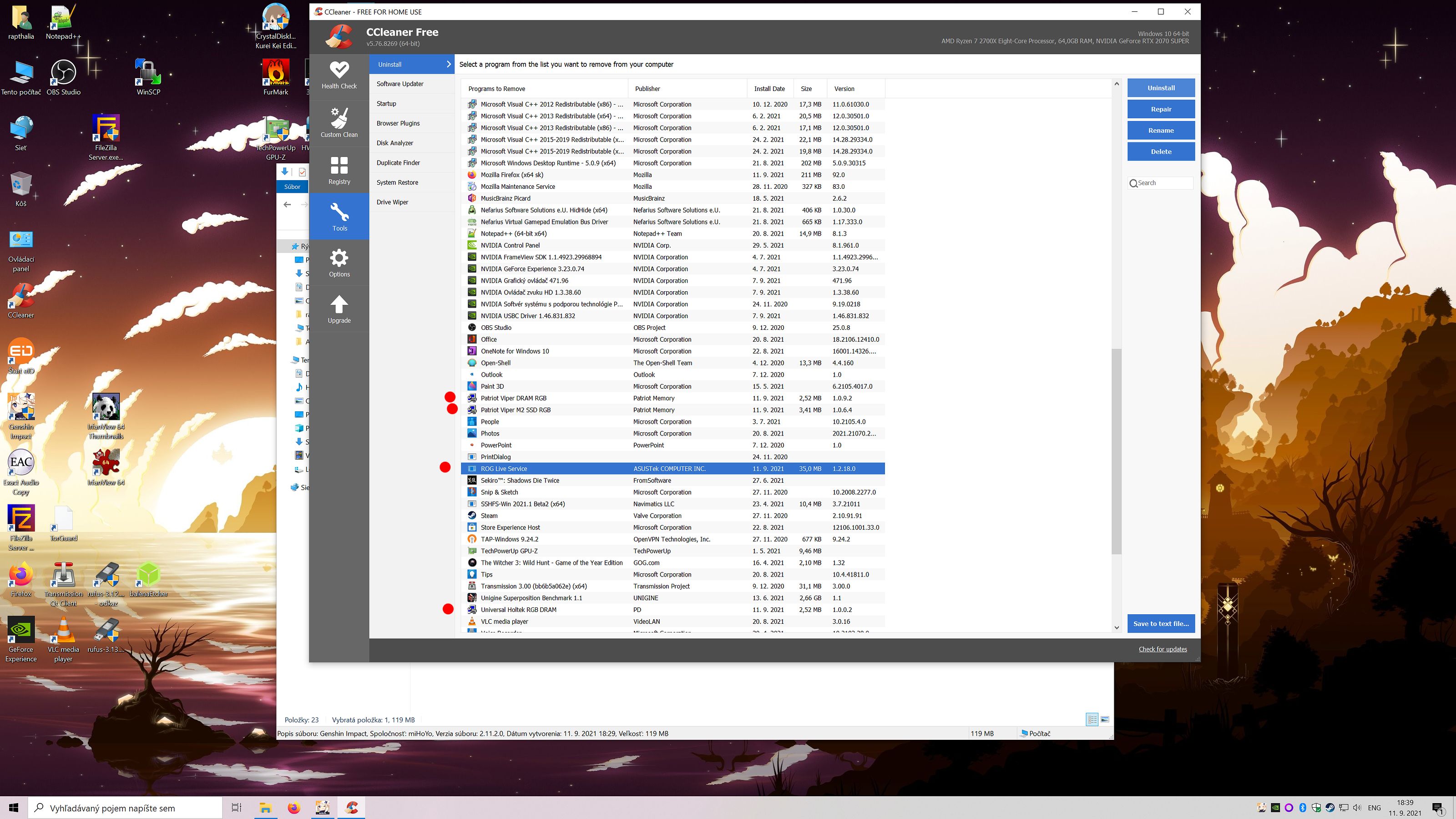The height and width of the screenshot is (819, 1456).
Task: Open the Kôš recycle bin
Action: (x=21, y=189)
